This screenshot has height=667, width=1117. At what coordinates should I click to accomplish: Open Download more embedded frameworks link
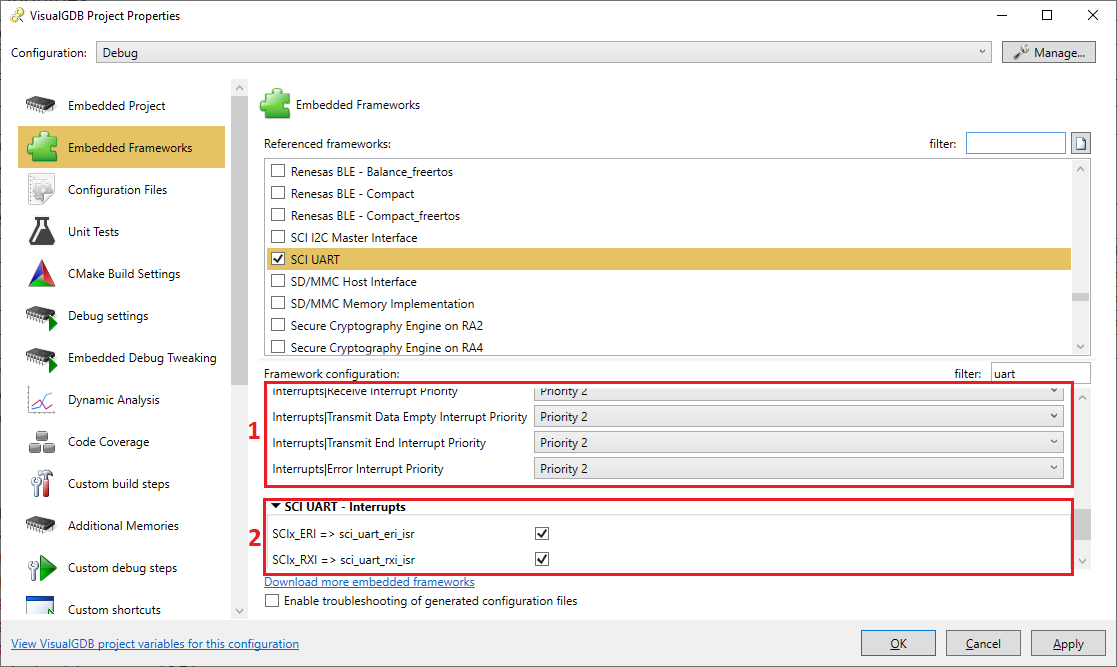(369, 581)
